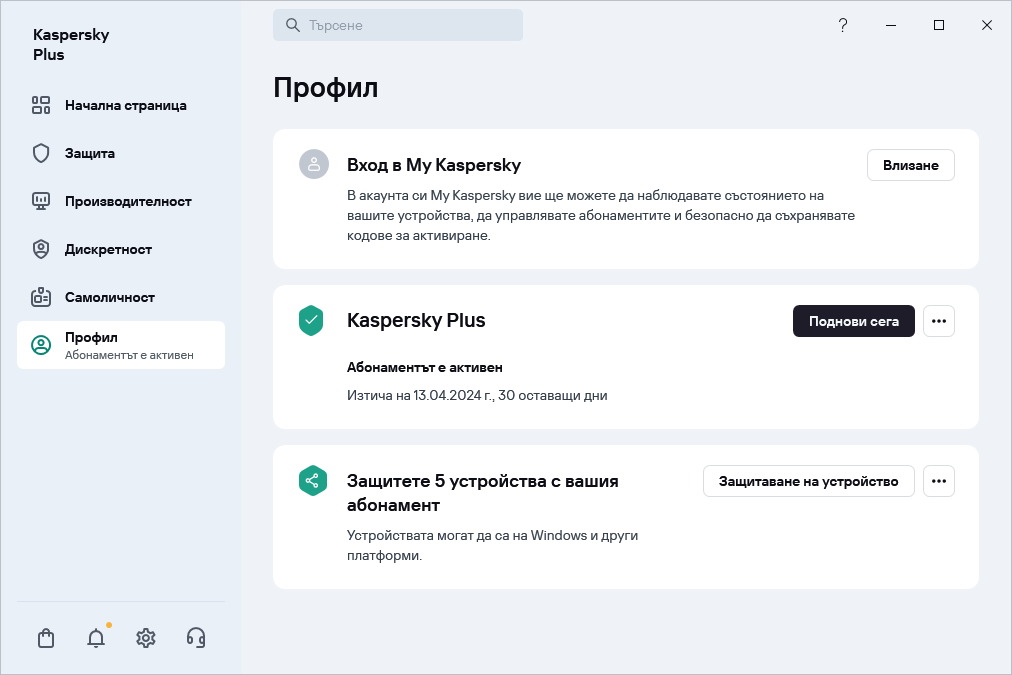1012x675 pixels.
Task: Open more options for Kaspersky Plus subscription
Action: click(x=938, y=321)
